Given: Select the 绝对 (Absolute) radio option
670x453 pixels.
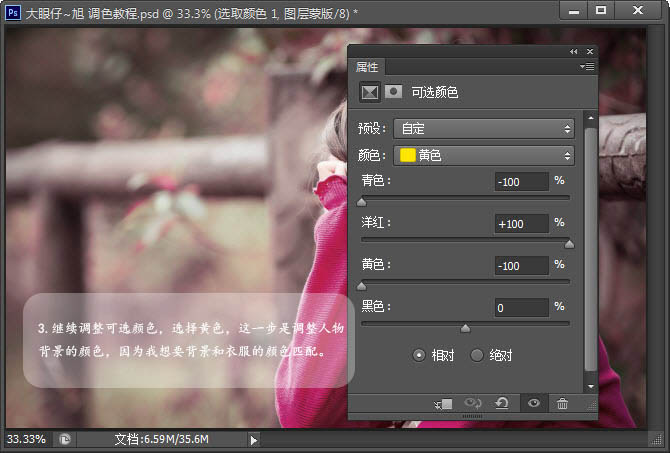Looking at the screenshot, I should tap(477, 355).
